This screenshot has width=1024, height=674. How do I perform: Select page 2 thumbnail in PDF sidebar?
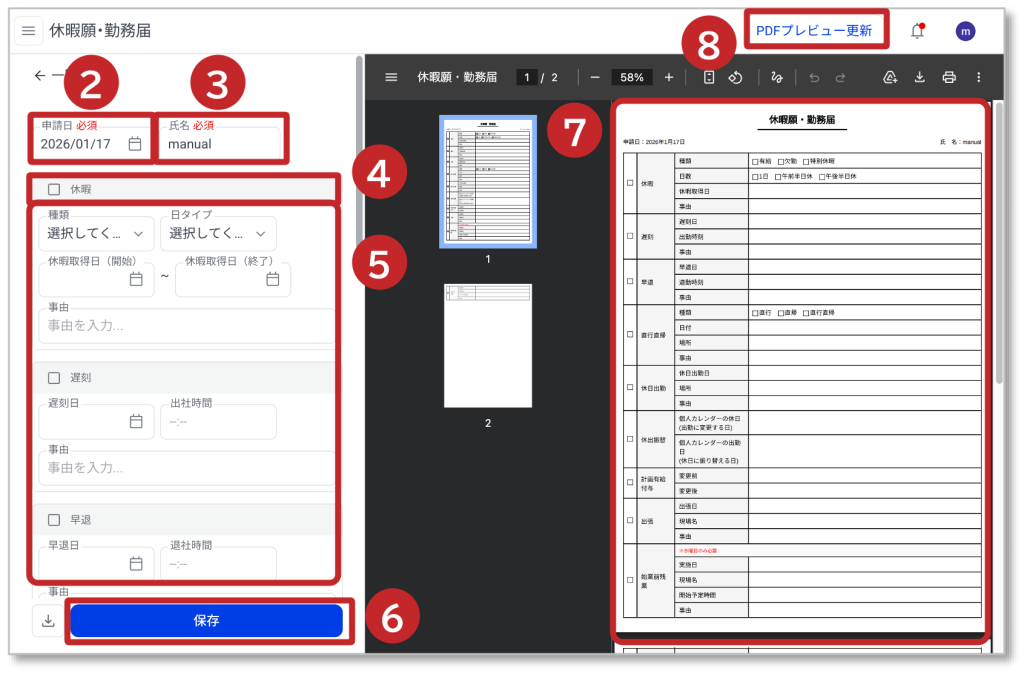point(488,345)
